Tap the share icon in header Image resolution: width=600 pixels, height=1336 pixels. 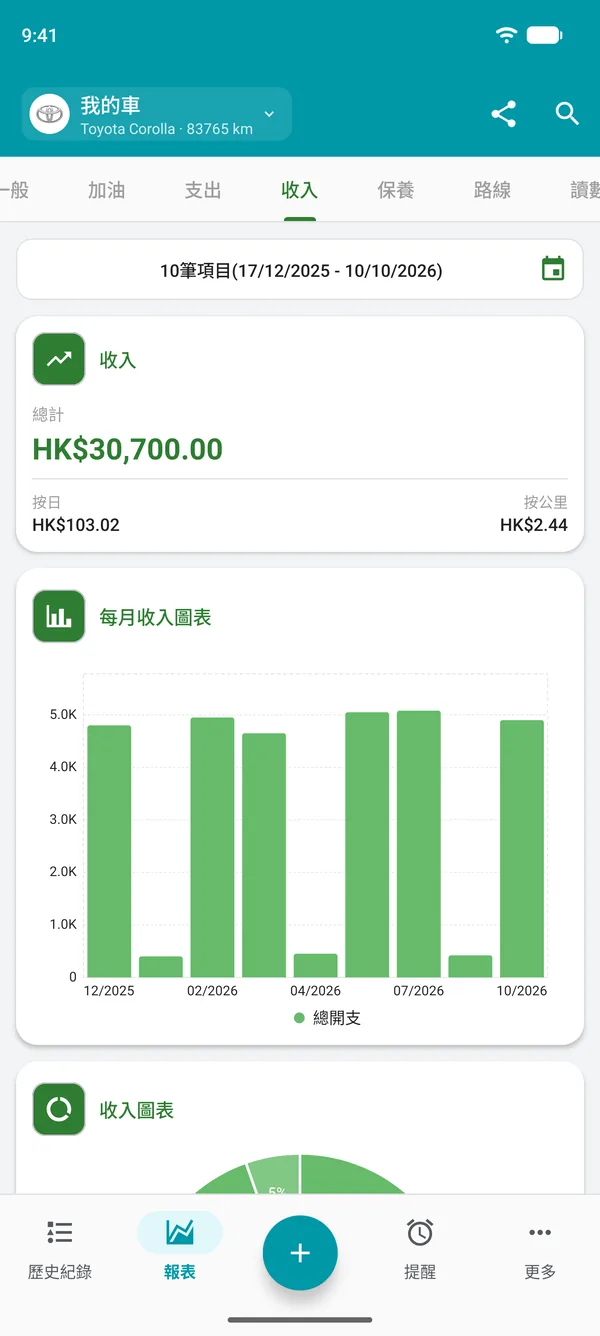[x=504, y=114]
